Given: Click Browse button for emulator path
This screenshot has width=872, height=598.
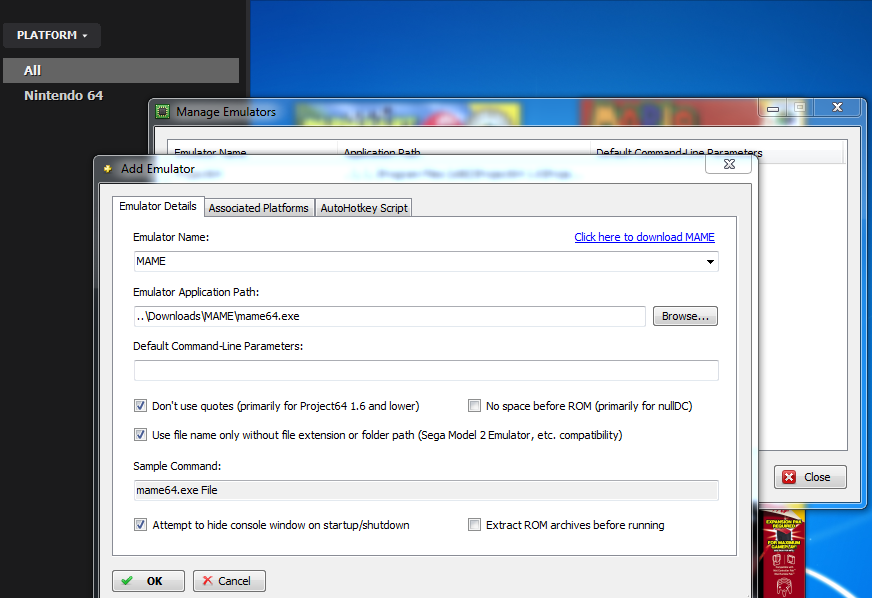Looking at the screenshot, I should click(685, 316).
